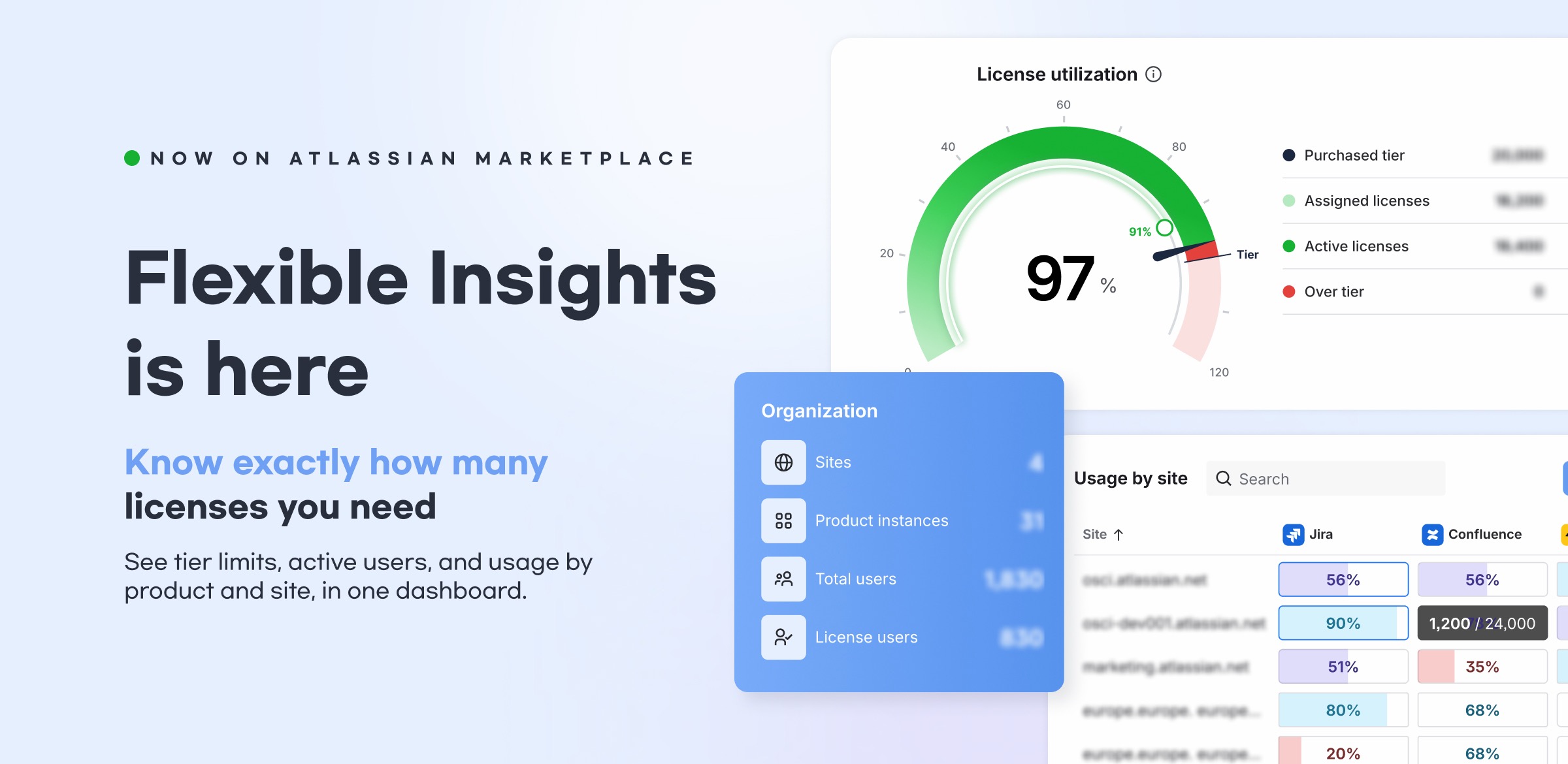
Task: Select the Jira 80% usage cell
Action: click(x=1343, y=710)
